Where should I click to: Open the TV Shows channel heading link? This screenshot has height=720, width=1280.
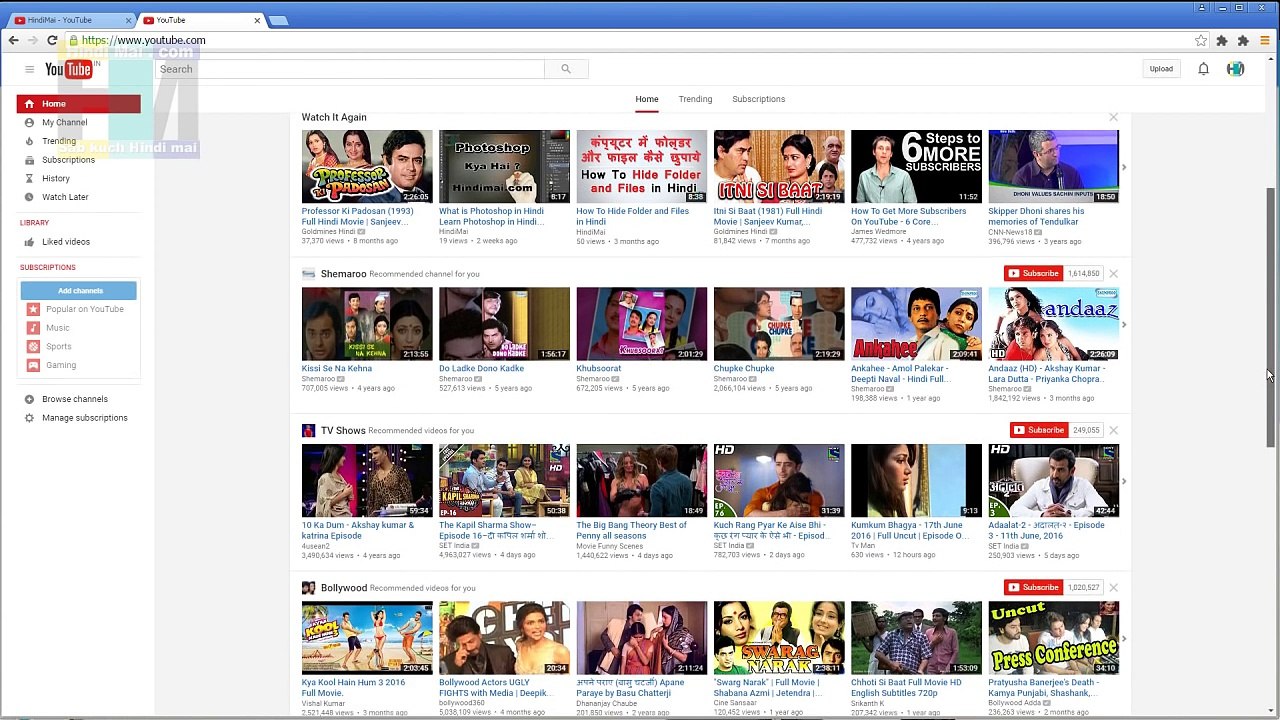(343, 430)
